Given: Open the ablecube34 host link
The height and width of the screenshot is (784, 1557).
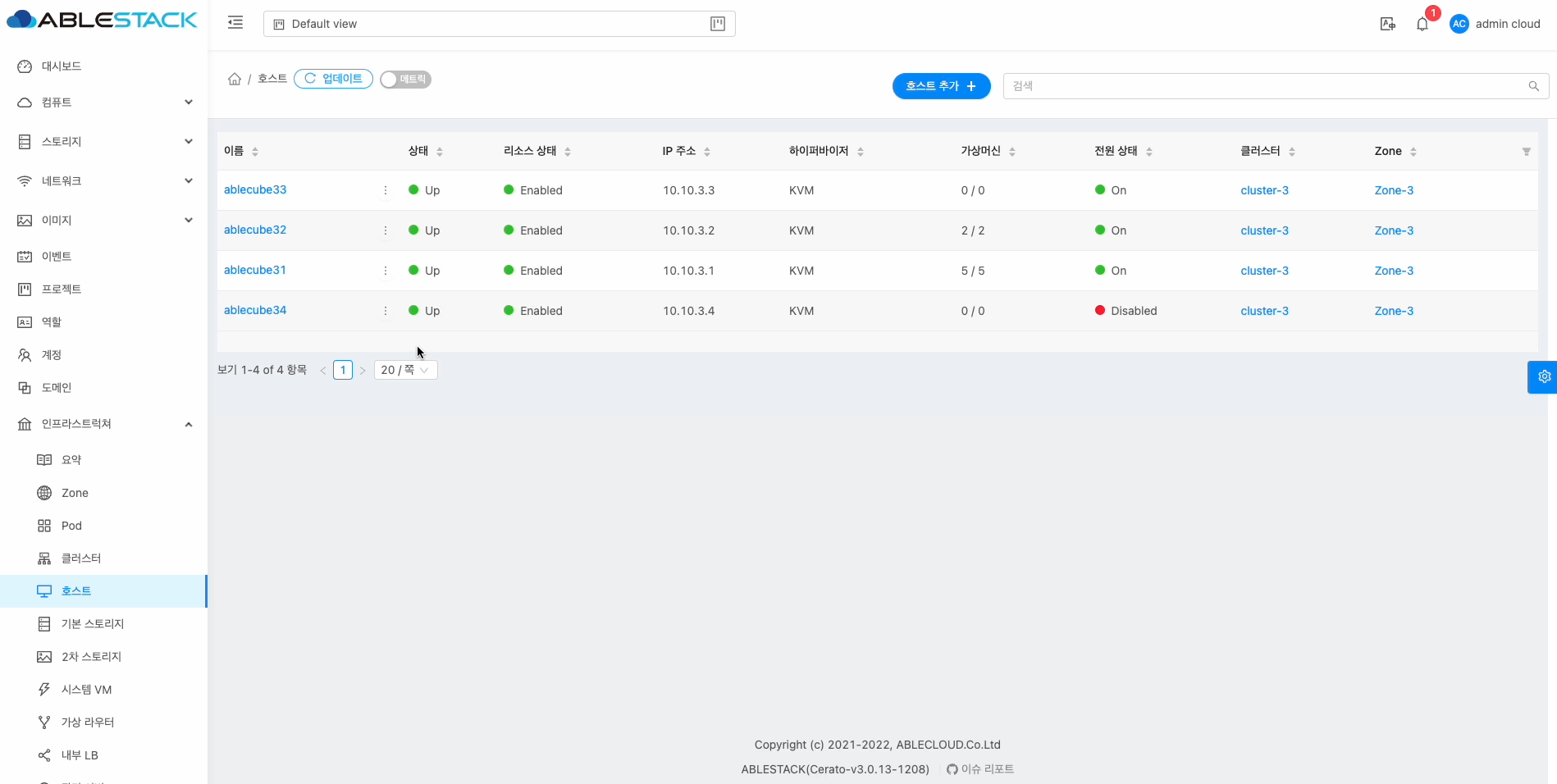Looking at the screenshot, I should point(255,311).
